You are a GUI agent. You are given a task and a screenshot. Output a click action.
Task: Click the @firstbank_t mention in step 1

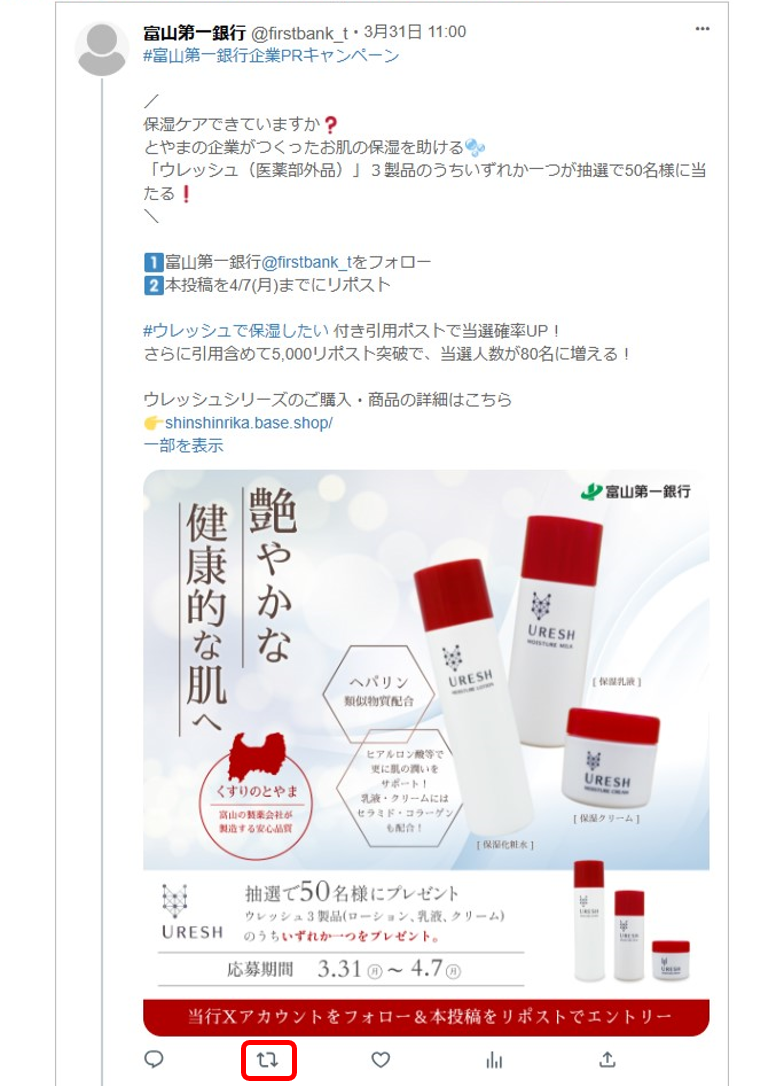click(306, 262)
